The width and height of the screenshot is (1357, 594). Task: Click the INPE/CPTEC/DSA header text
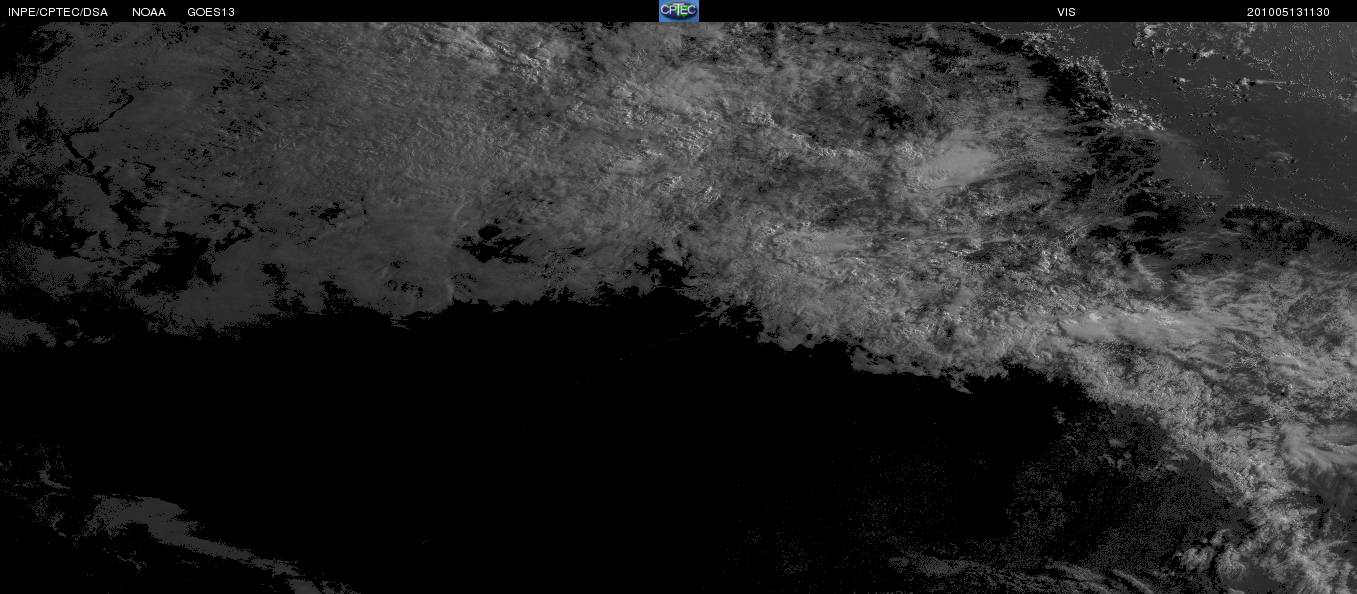pos(58,12)
